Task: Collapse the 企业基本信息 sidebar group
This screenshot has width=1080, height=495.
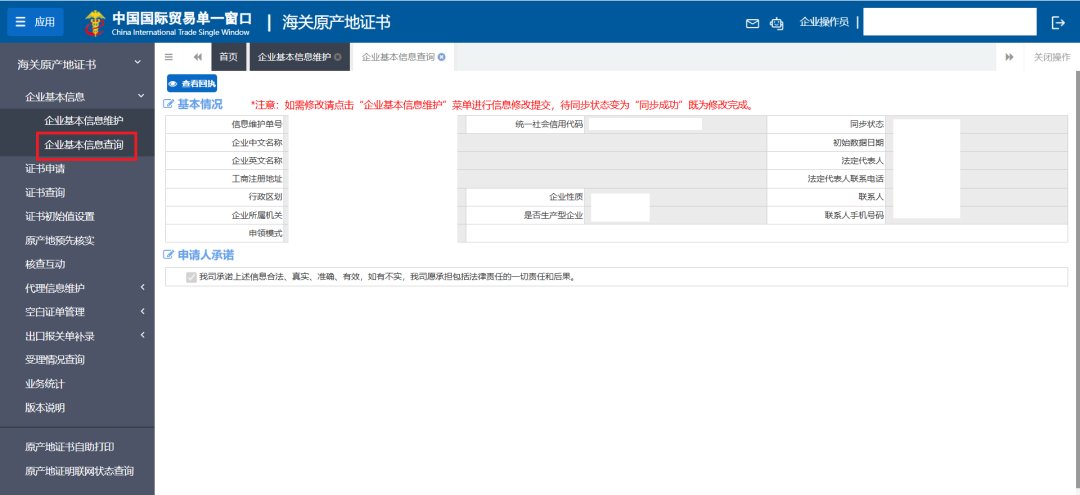Action: 77,96
